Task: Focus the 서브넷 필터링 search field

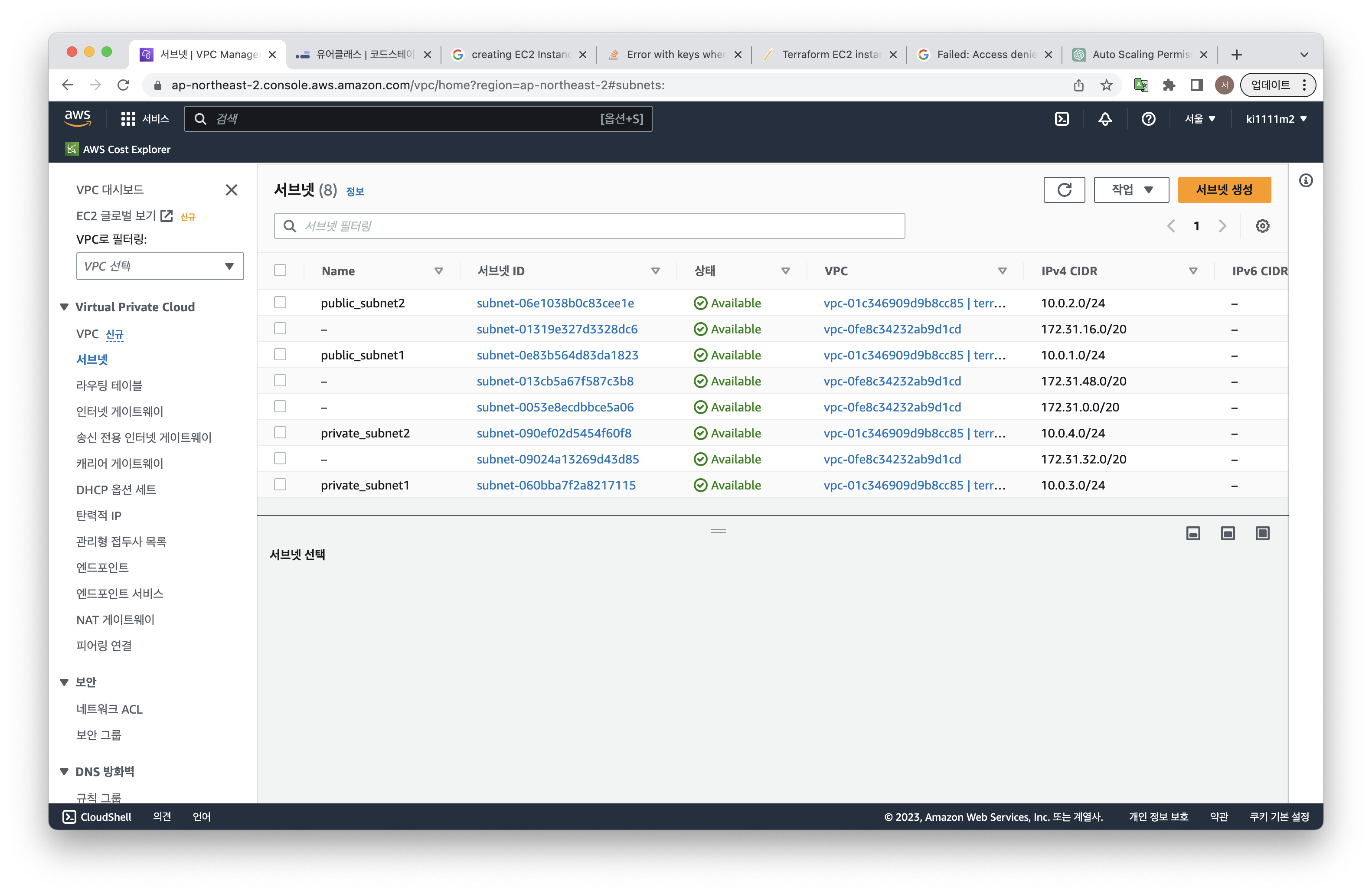Action: point(589,226)
